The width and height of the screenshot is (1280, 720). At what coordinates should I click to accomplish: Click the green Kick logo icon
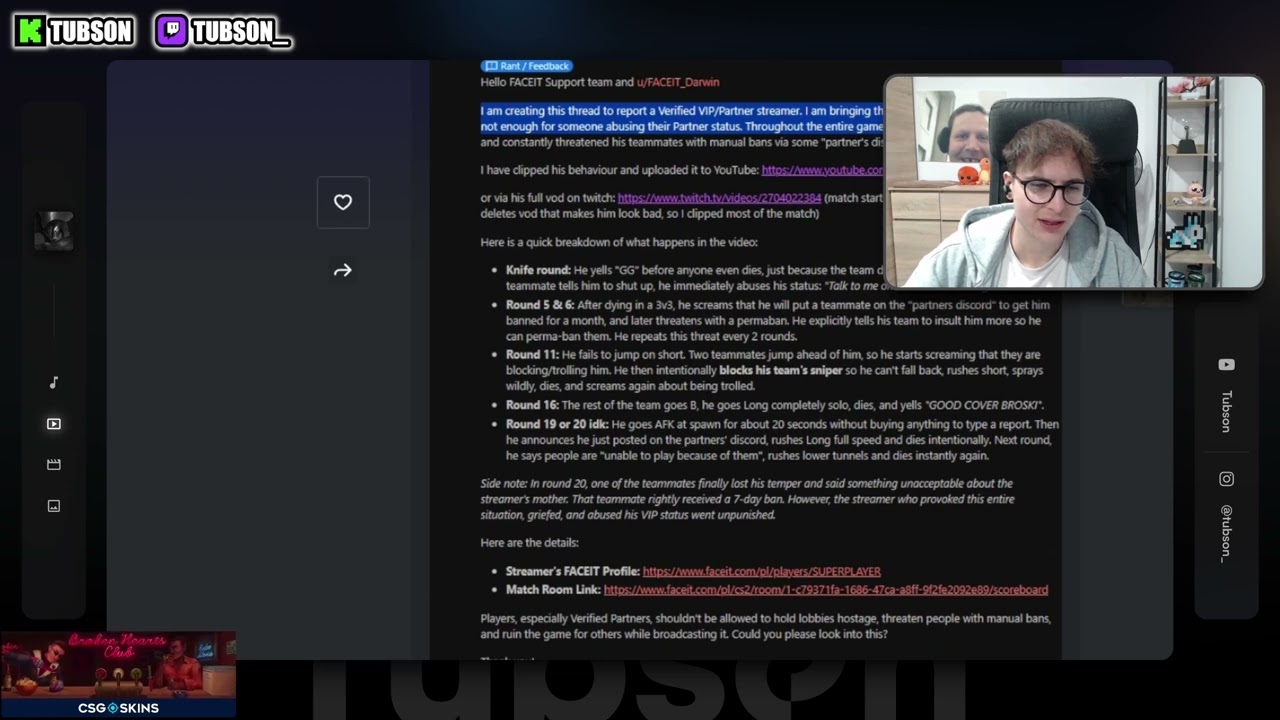[x=31, y=31]
